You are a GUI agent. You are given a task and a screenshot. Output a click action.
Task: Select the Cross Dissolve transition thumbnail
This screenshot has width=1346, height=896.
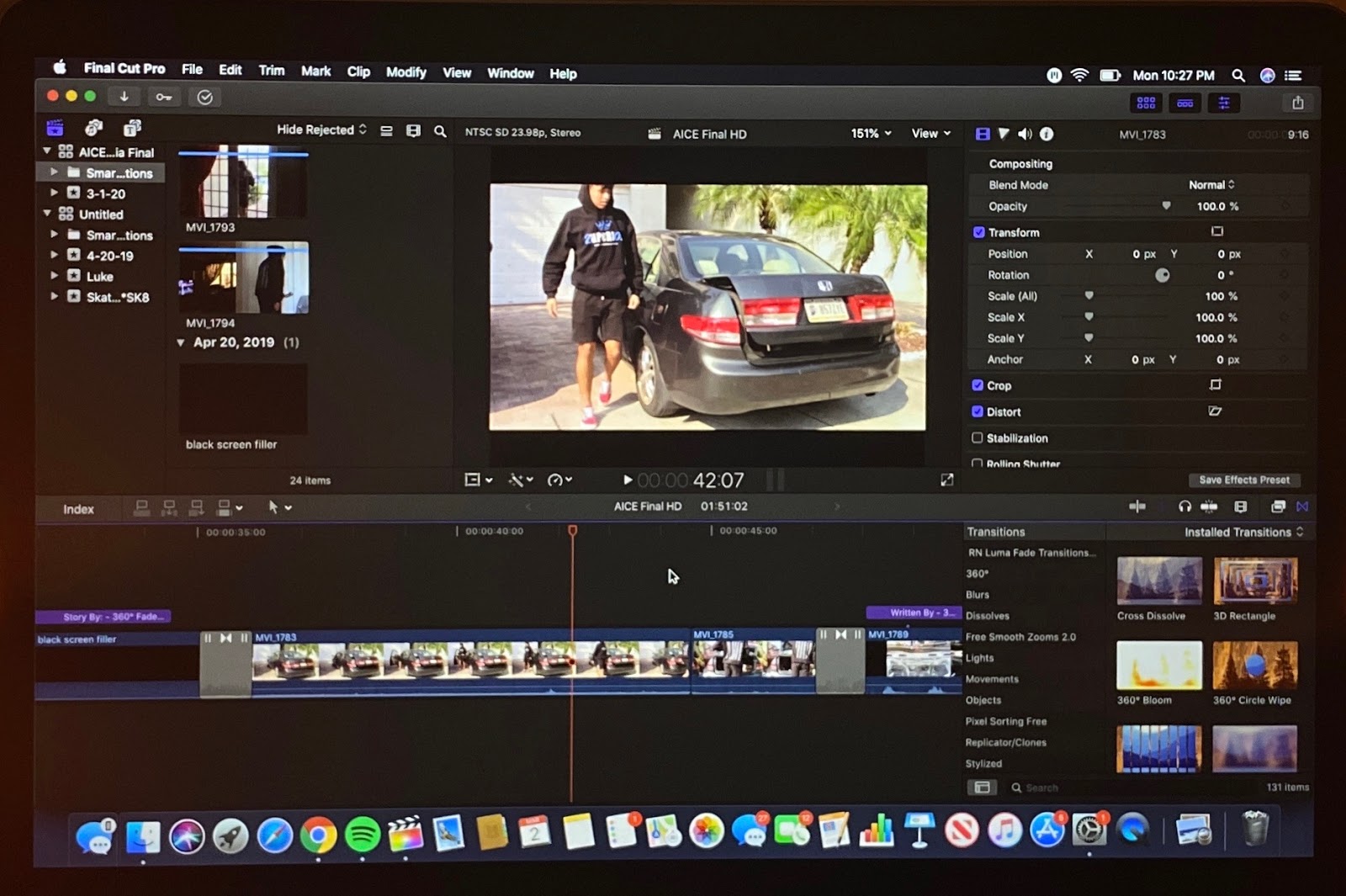pos(1159,581)
